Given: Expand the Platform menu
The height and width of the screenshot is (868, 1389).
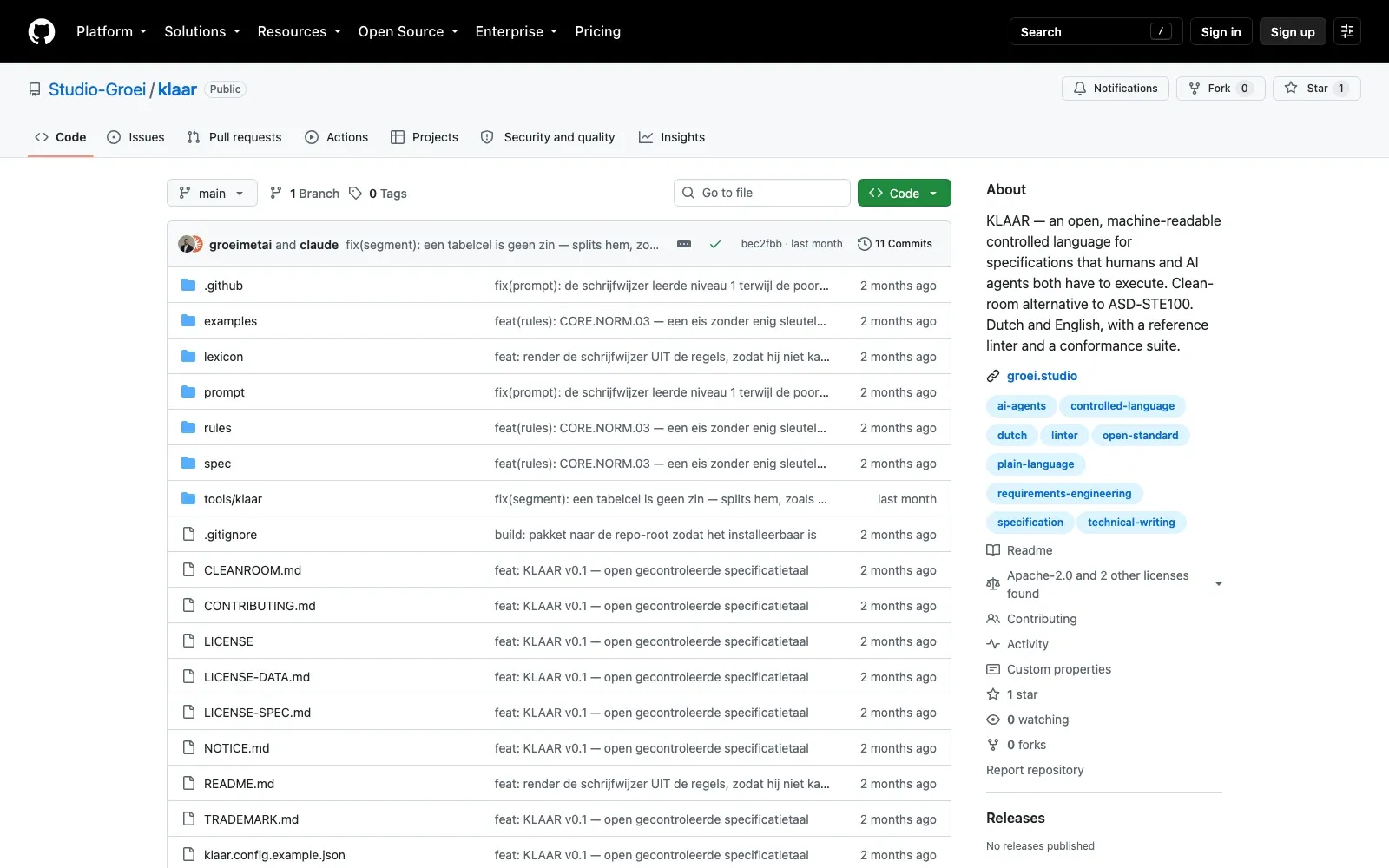Looking at the screenshot, I should [111, 31].
